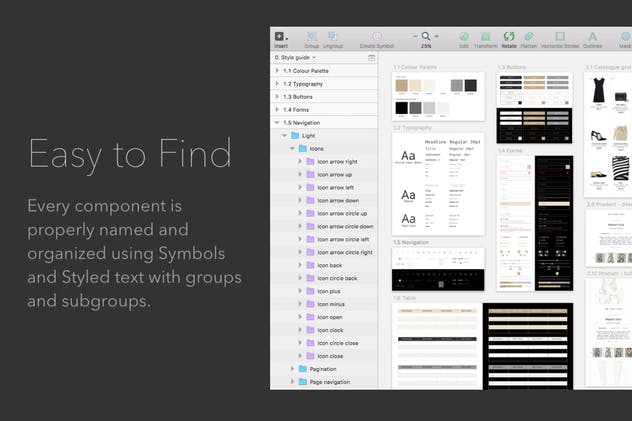Select the Icon circle close layer
This screenshot has width=632, height=421.
point(336,343)
